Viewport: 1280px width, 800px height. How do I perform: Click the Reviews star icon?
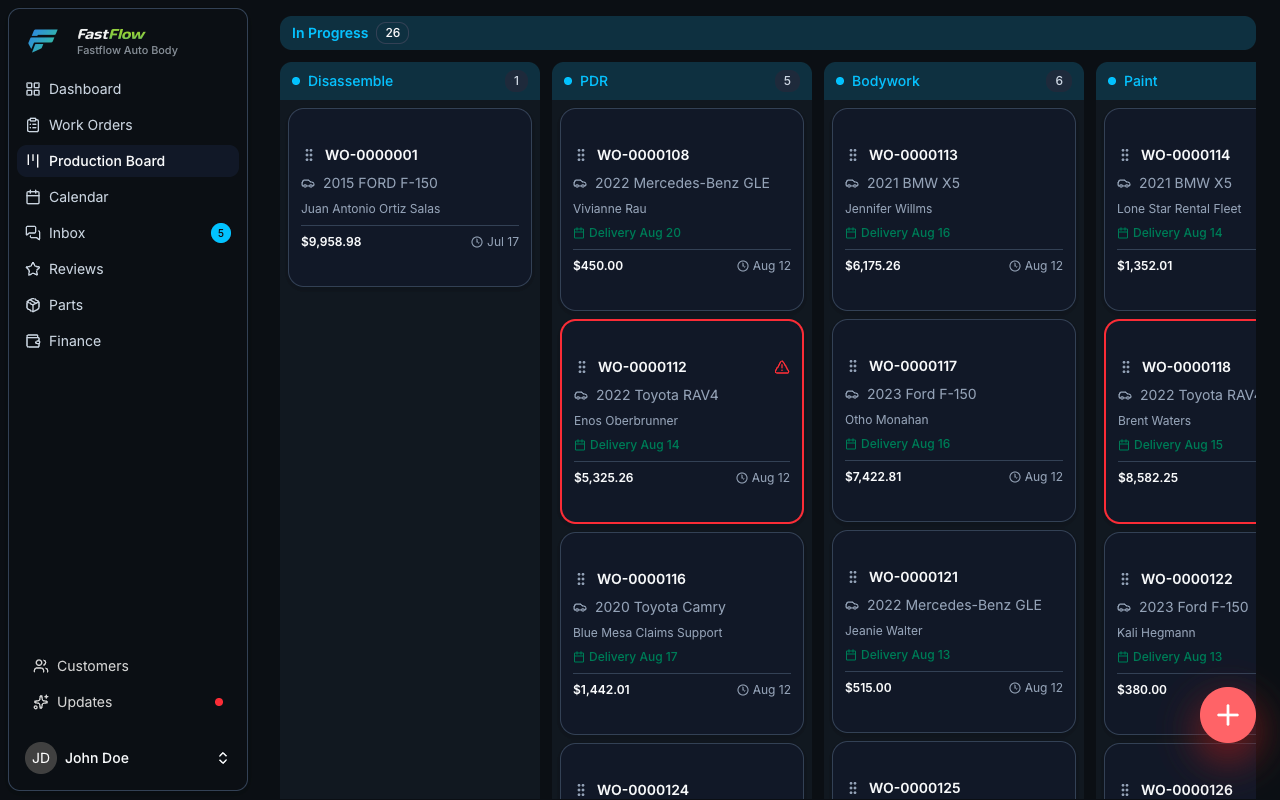pyautogui.click(x=33, y=269)
